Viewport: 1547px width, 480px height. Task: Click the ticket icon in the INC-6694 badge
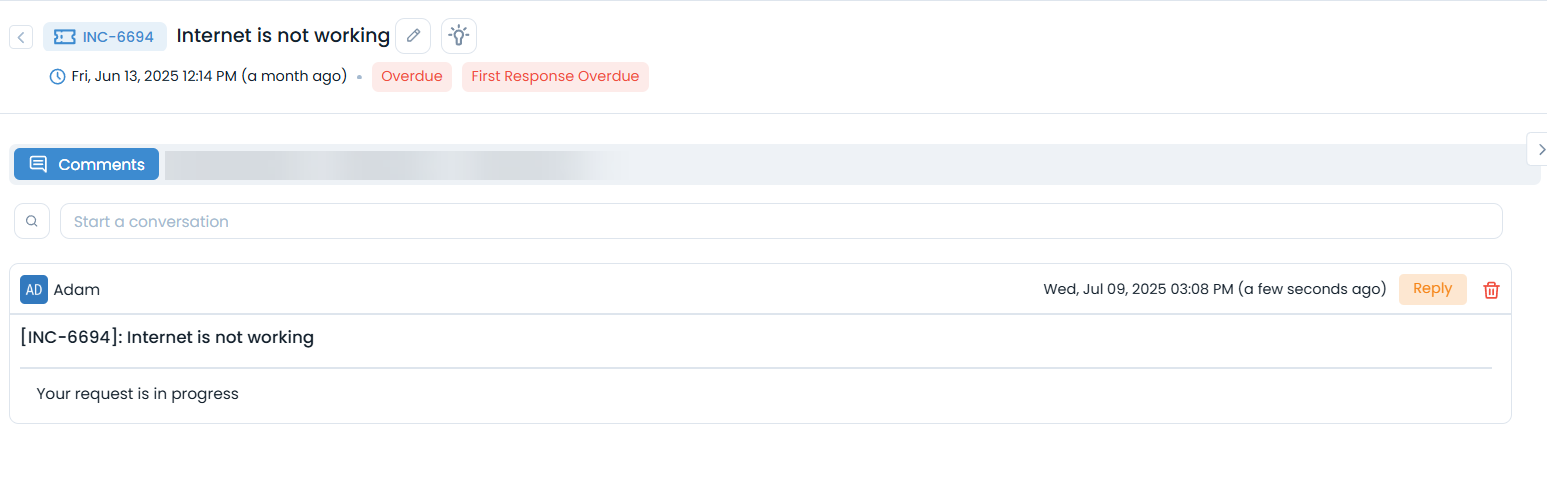(x=64, y=37)
